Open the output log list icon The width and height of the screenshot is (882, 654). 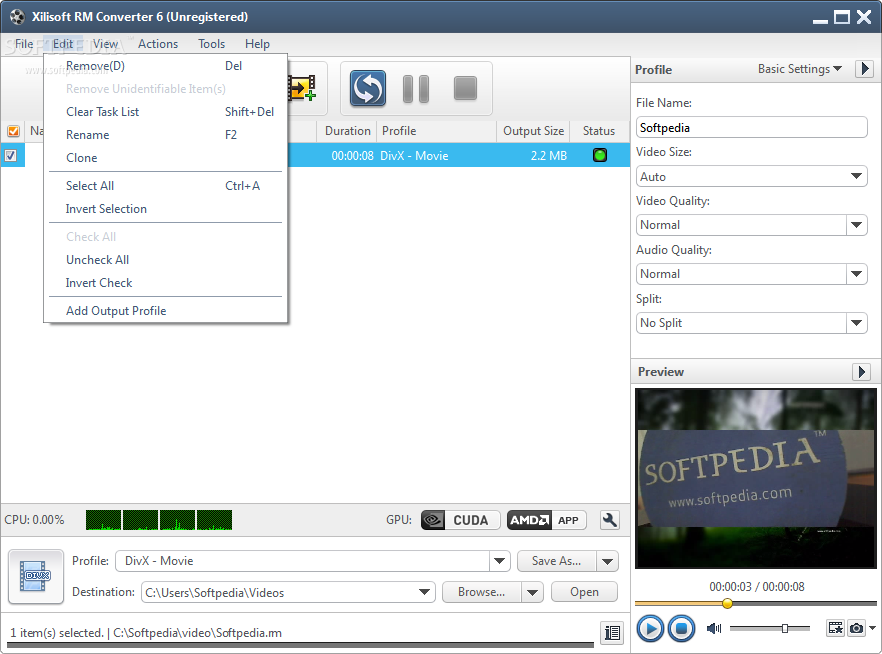[x=612, y=633]
